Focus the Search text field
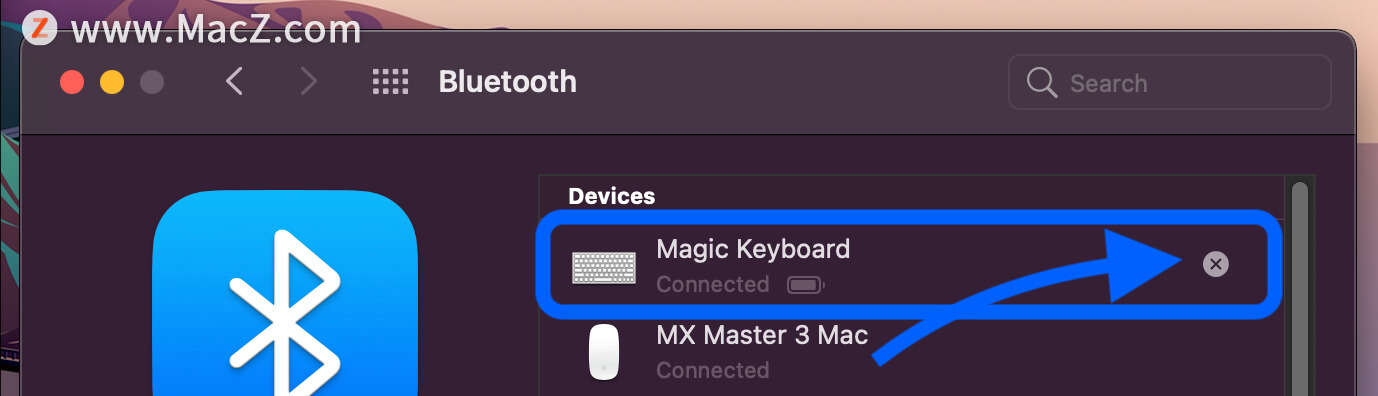 1170,82
